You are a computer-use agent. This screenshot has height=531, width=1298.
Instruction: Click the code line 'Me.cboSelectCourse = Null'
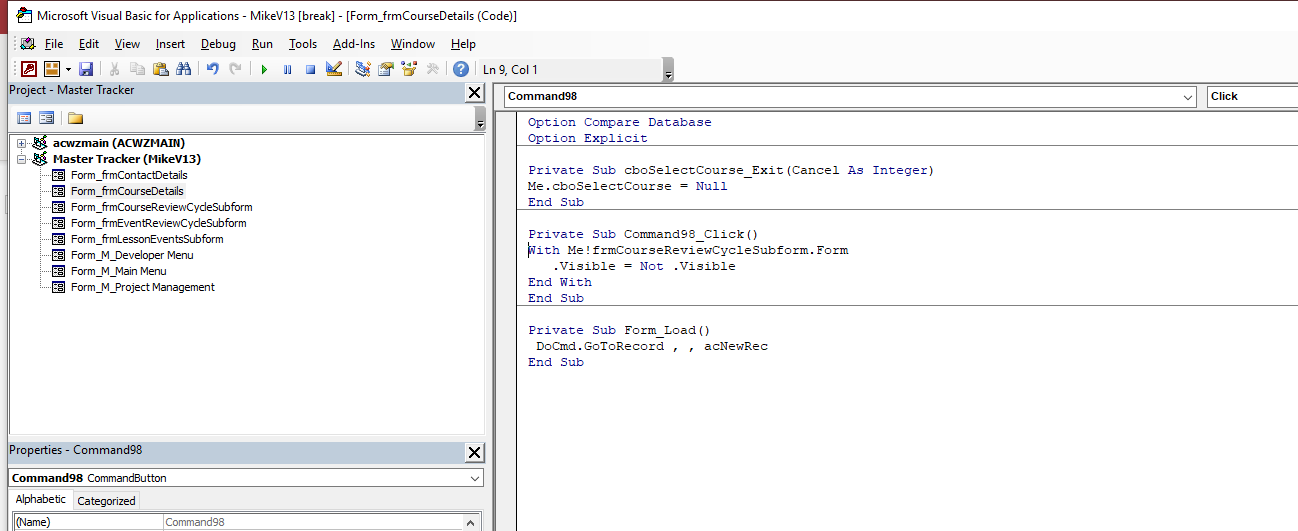click(627, 186)
